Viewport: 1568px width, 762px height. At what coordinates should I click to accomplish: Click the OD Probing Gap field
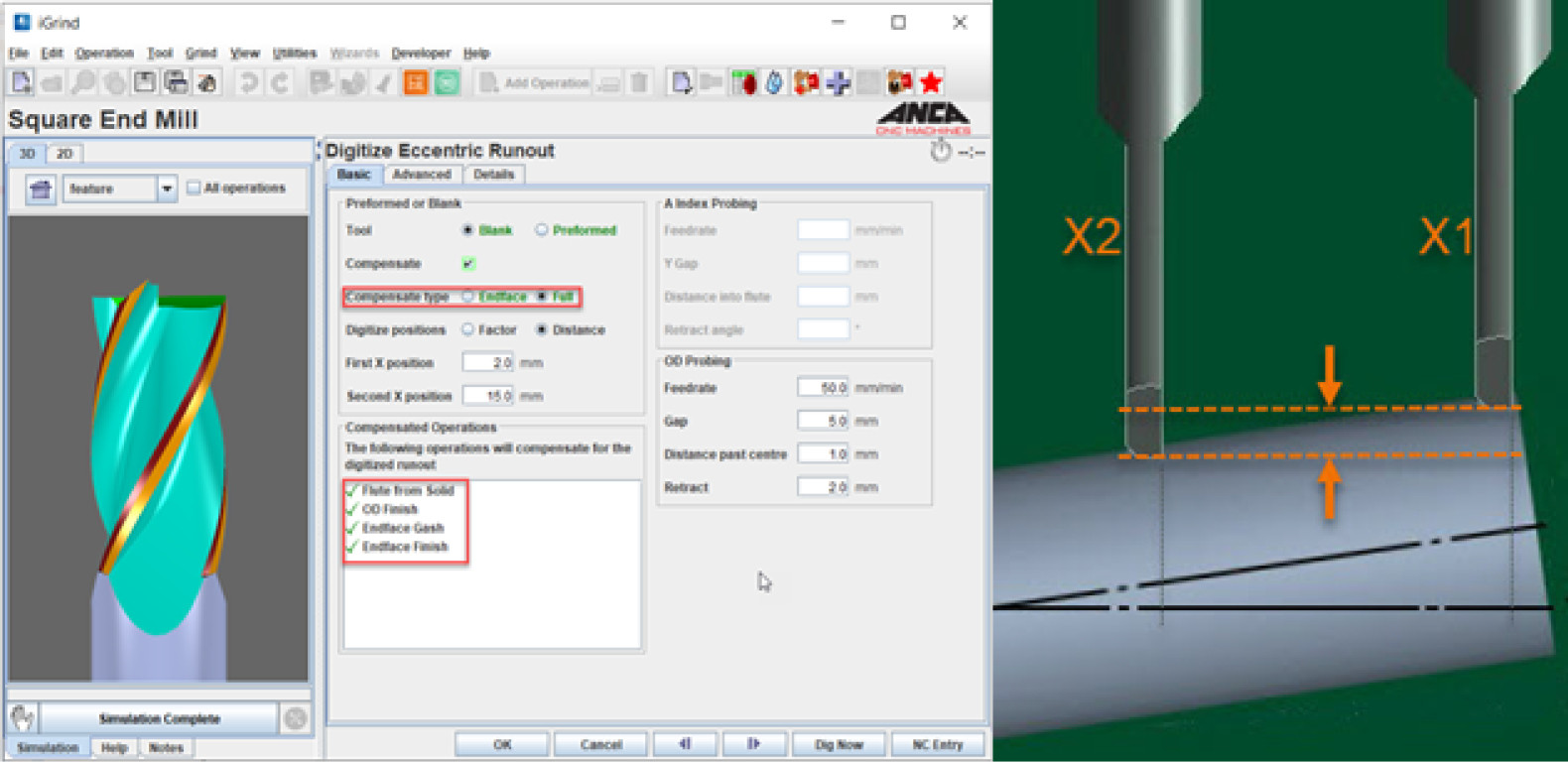(x=823, y=421)
